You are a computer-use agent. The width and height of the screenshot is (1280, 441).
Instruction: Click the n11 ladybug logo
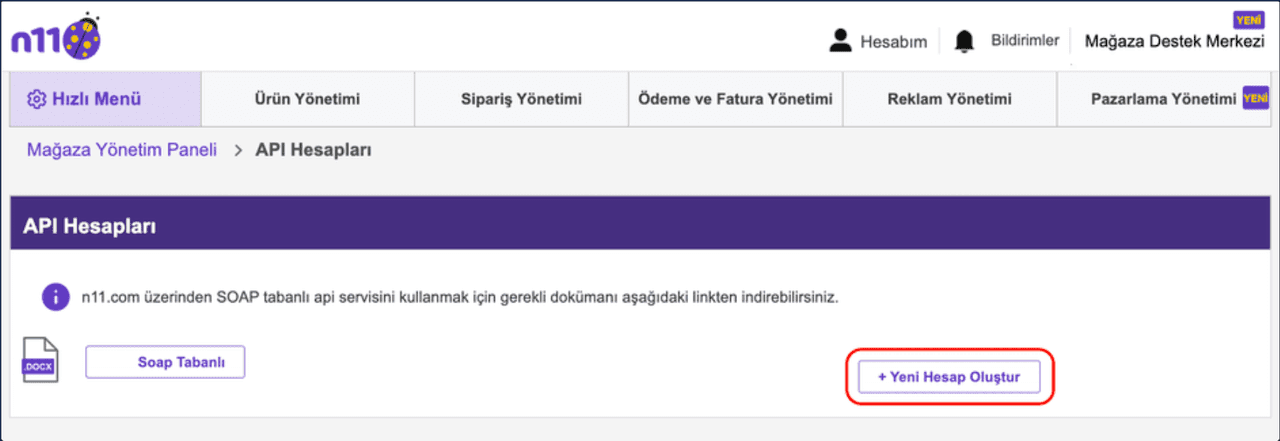tap(54, 37)
